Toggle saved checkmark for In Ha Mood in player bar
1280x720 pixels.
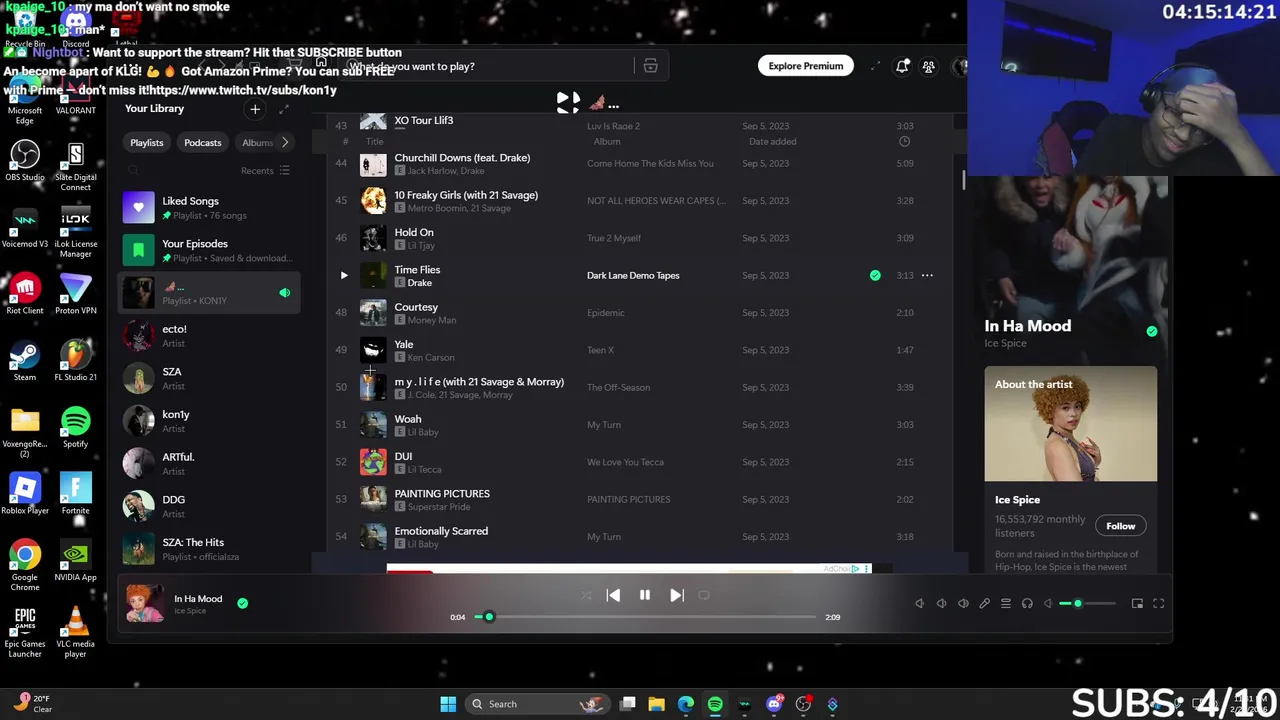click(x=242, y=603)
